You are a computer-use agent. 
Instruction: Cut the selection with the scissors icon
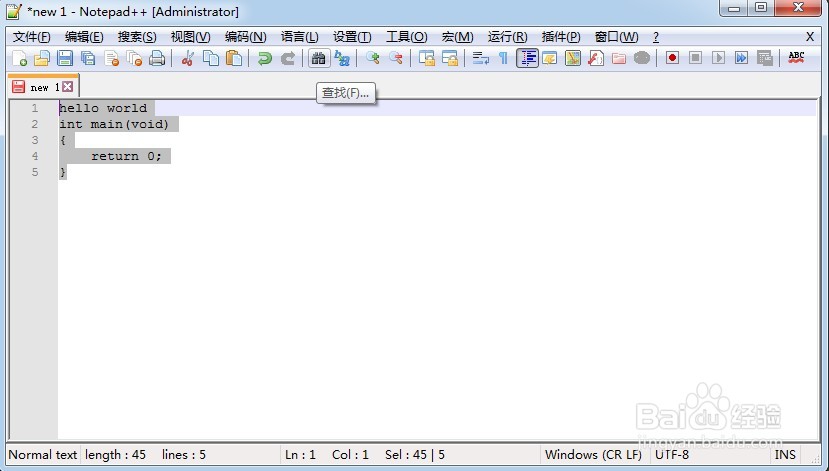(187, 58)
